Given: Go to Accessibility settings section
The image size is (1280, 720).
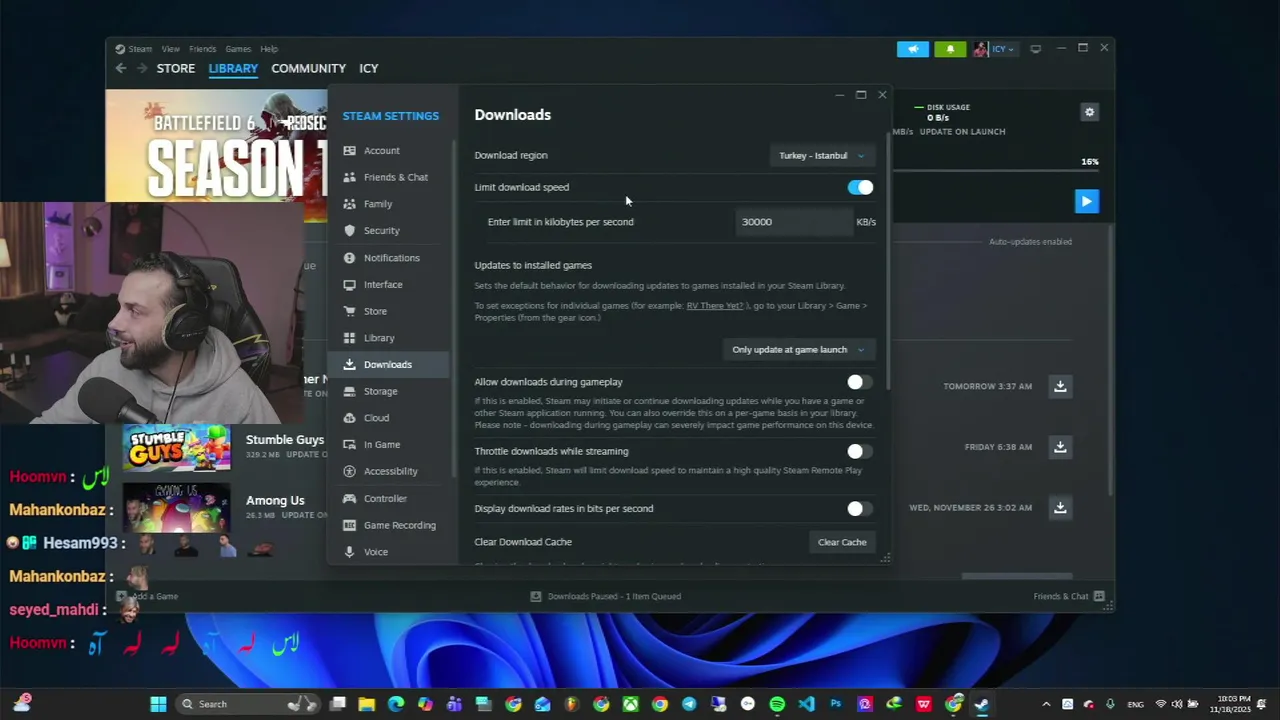Looking at the screenshot, I should point(389,471).
